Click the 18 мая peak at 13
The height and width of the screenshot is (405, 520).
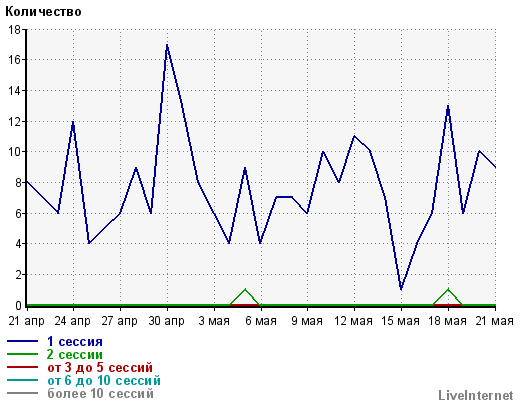coord(448,106)
